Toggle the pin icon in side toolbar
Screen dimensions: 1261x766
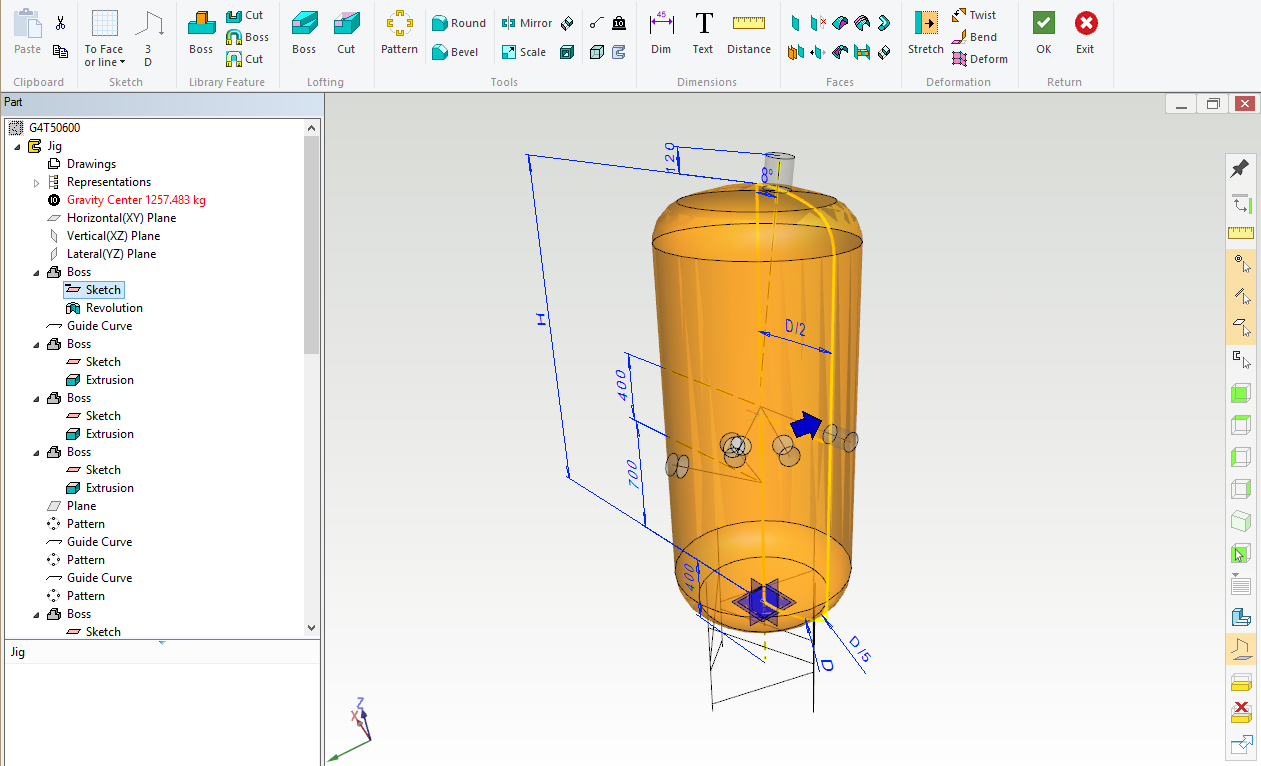[1240, 168]
